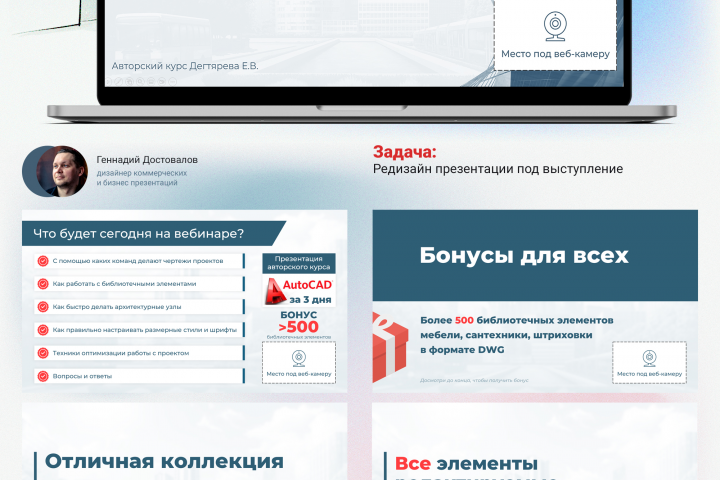The height and width of the screenshot is (480, 720).
Task: Click the 'Все элементы' heading
Action: 466,464
